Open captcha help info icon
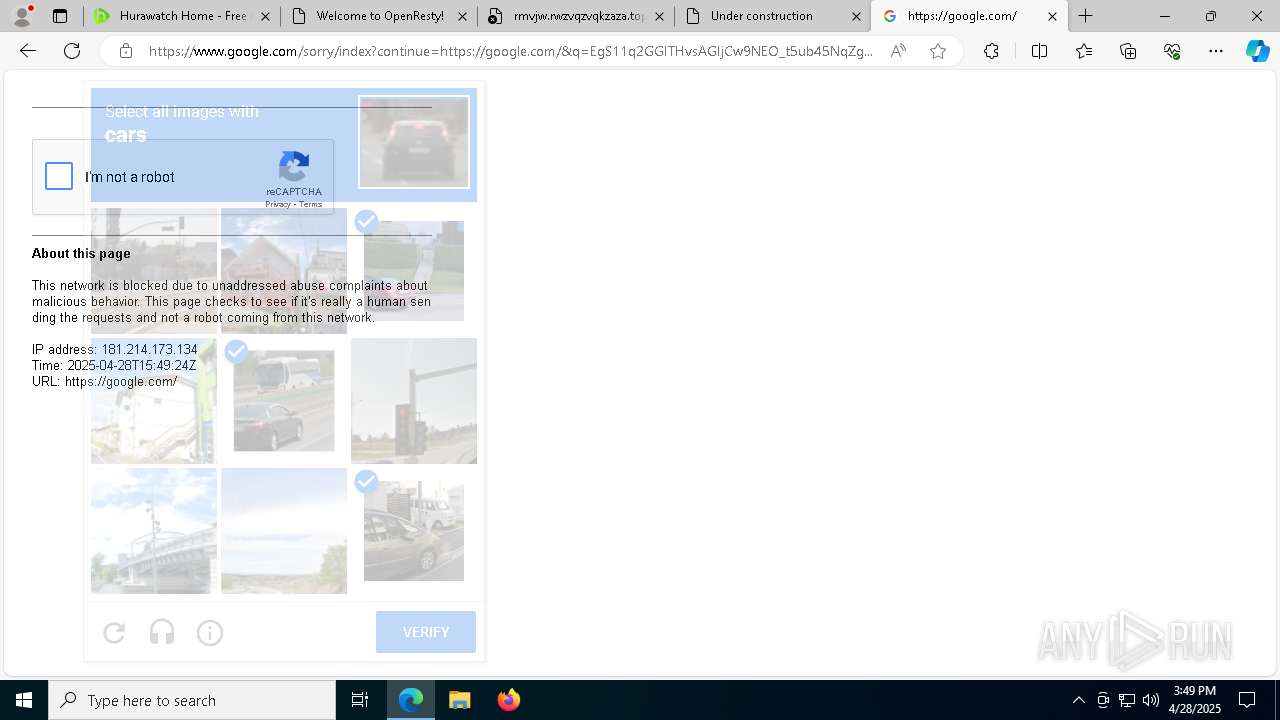 [210, 632]
